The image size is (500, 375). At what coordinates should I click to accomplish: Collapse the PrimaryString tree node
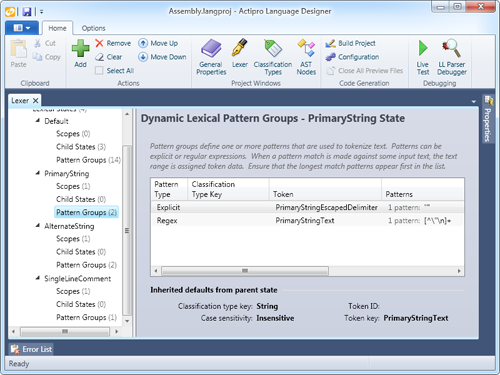38,173
